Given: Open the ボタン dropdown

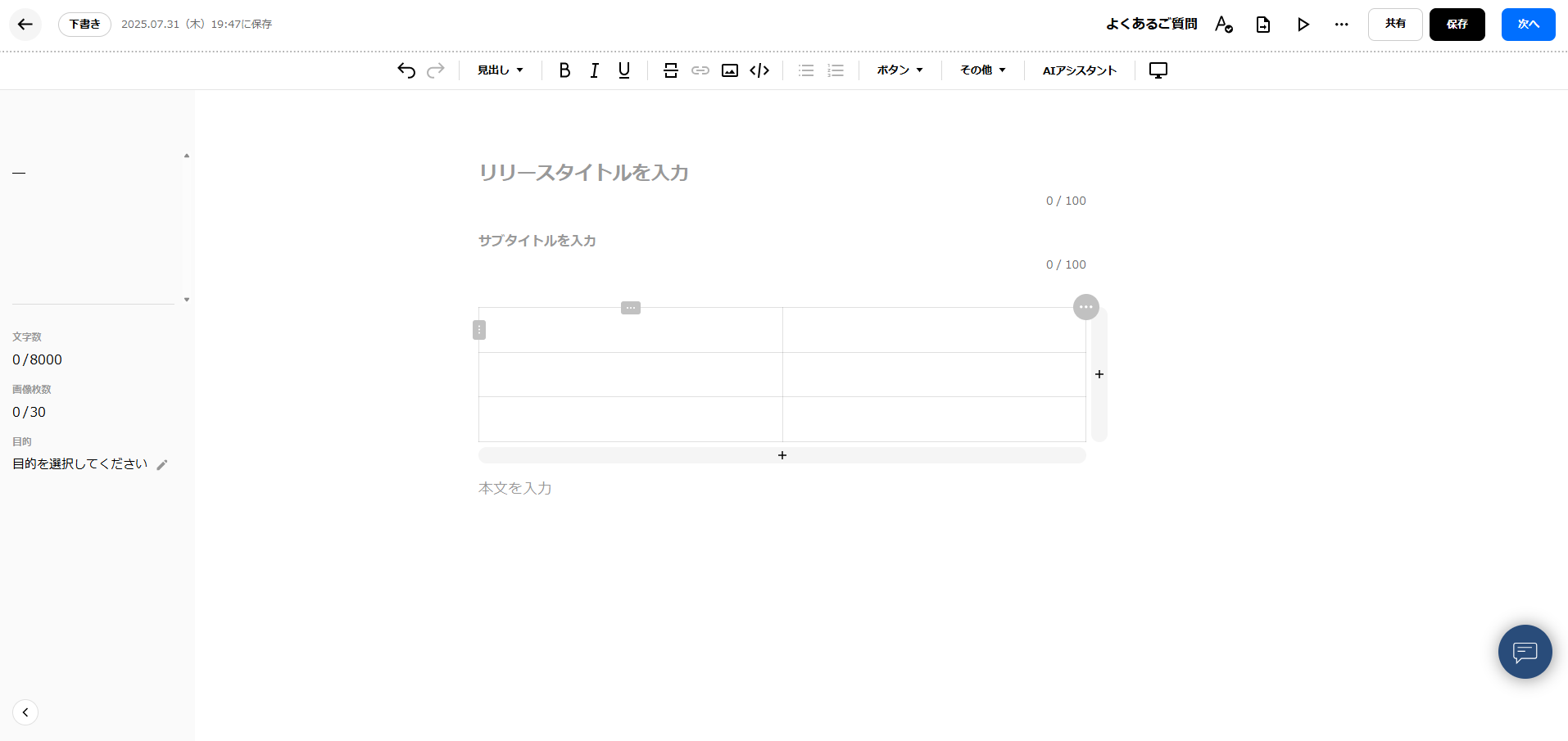Looking at the screenshot, I should pos(899,70).
